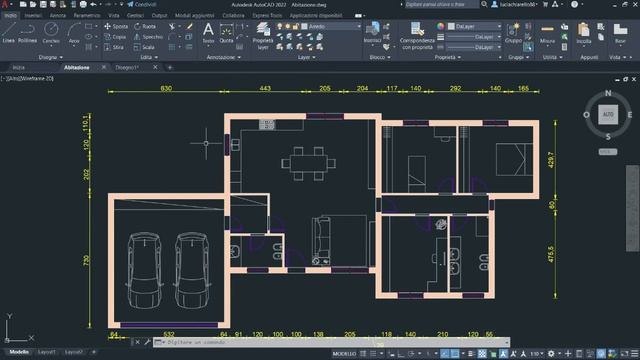Expand the Layer panel
640x360 pixels.
(x=307, y=58)
